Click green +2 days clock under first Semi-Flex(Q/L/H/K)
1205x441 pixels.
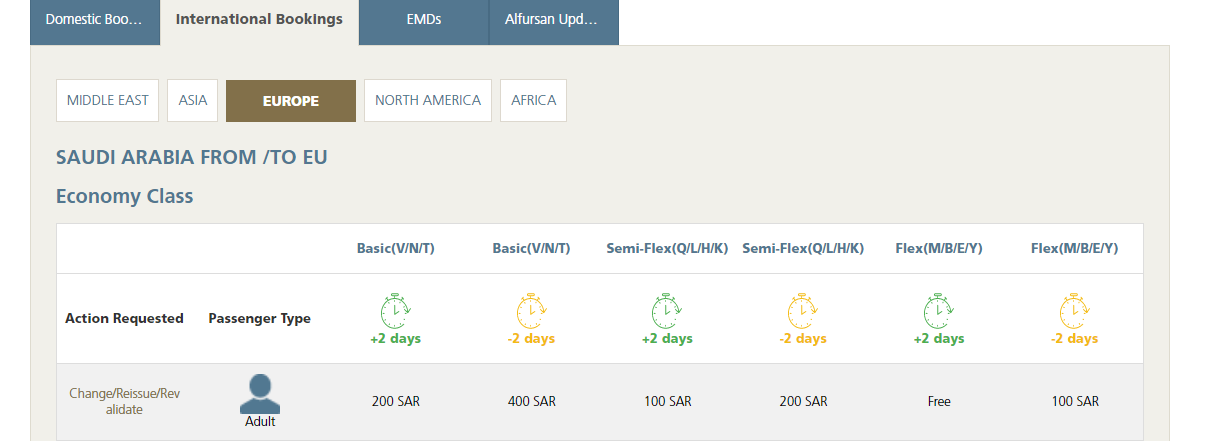667,311
